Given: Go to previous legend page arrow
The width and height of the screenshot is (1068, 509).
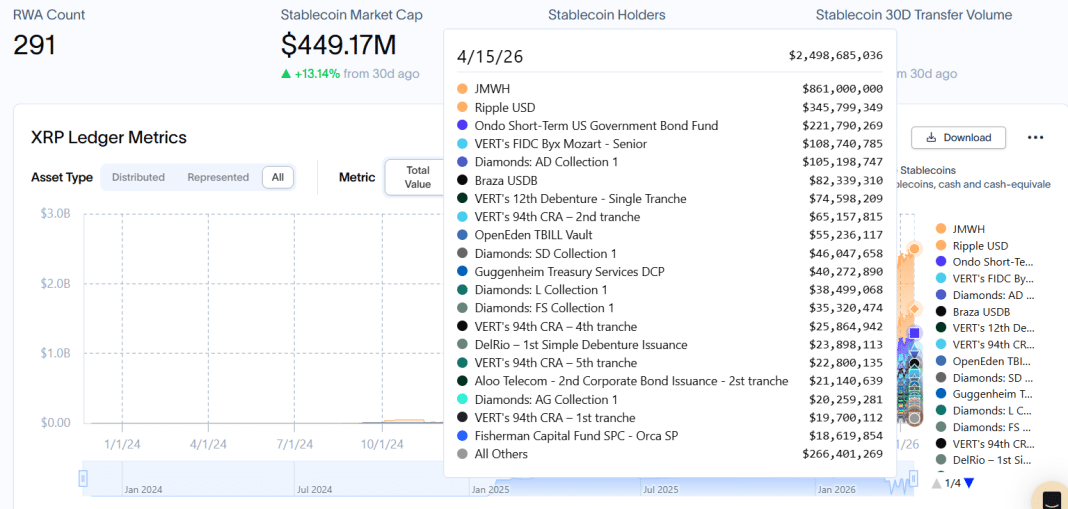Looking at the screenshot, I should coord(936,483).
